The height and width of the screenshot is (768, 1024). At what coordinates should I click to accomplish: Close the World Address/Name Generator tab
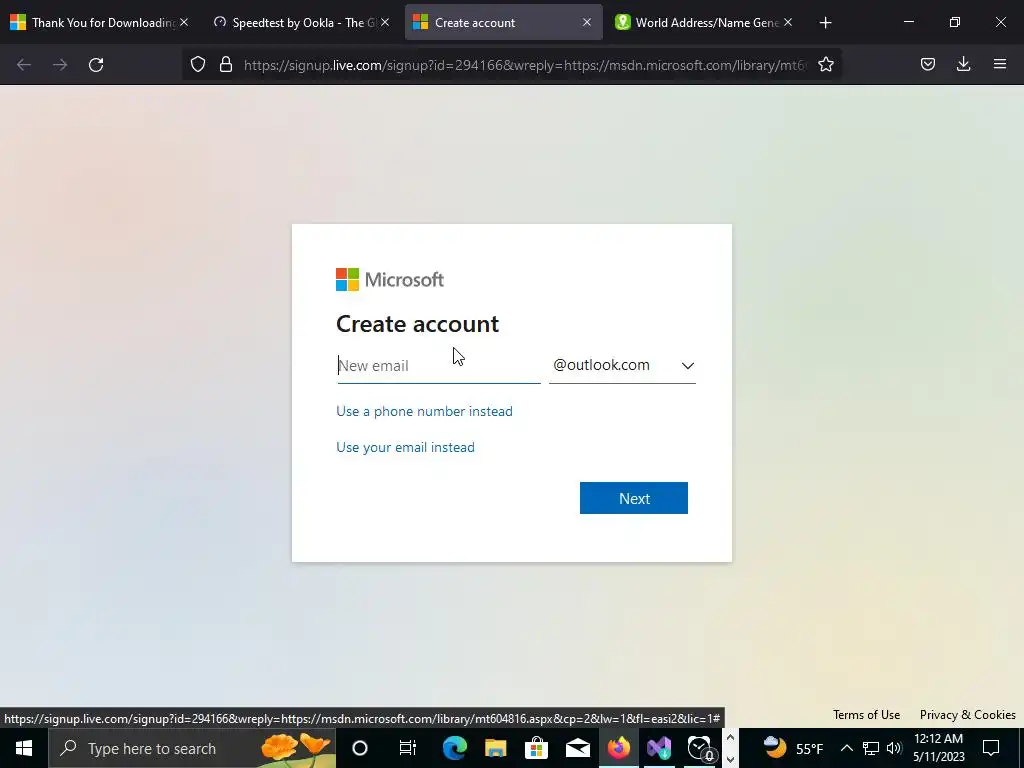tap(788, 22)
